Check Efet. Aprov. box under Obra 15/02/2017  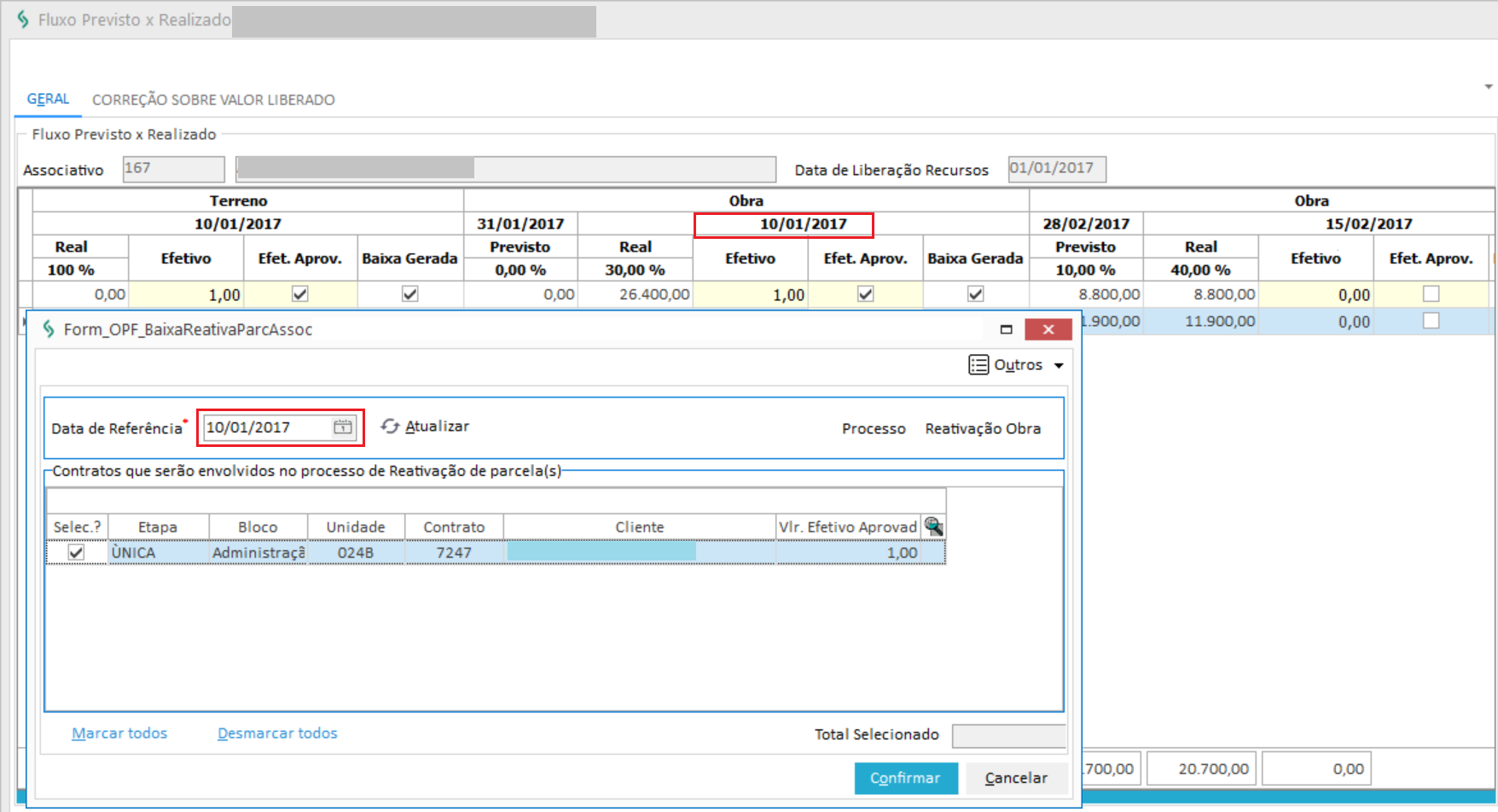coord(1431,294)
